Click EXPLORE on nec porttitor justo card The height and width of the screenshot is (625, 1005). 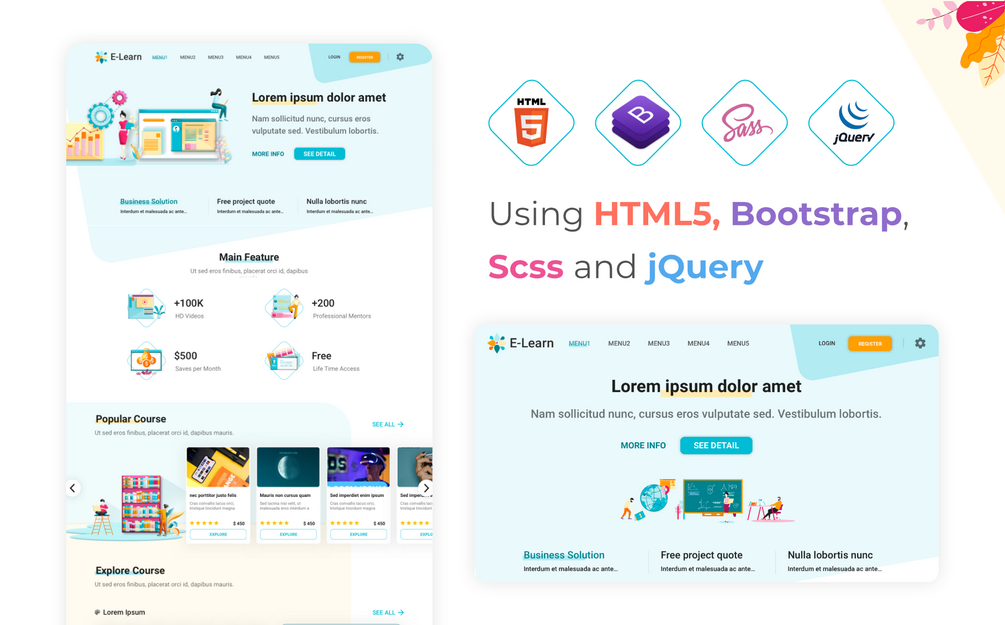(218, 534)
